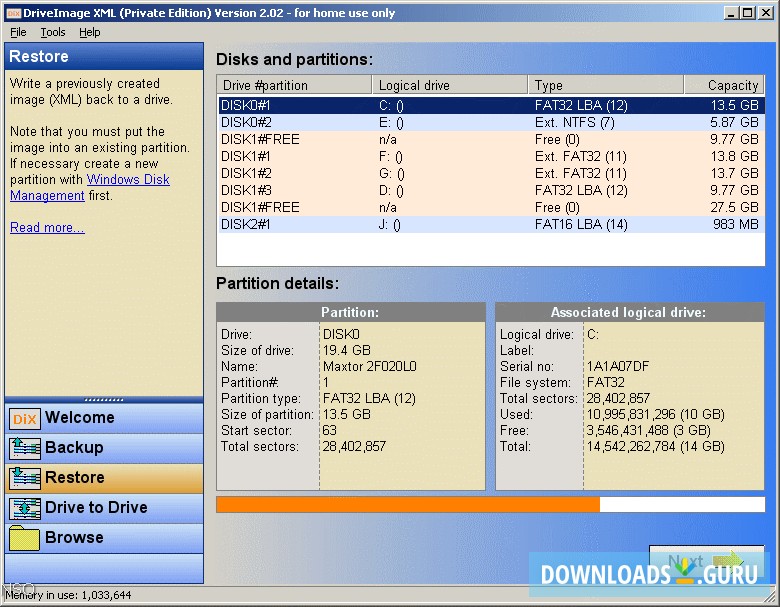Maximize the DriveImage XML window

coord(747,12)
